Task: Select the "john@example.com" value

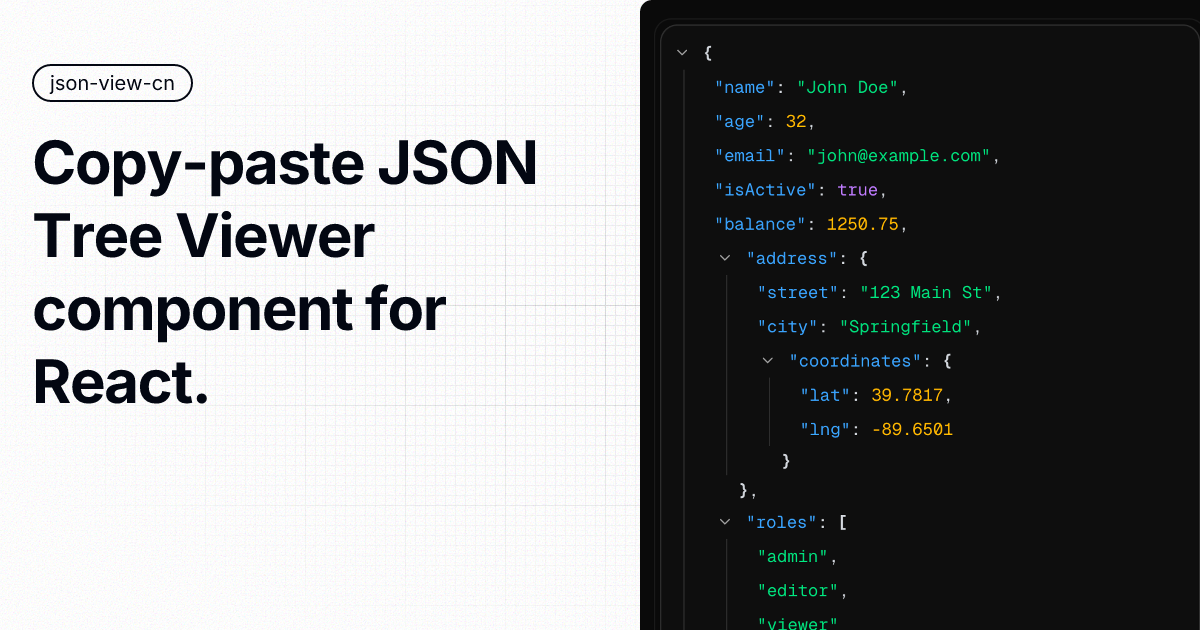Action: pyautogui.click(x=899, y=156)
